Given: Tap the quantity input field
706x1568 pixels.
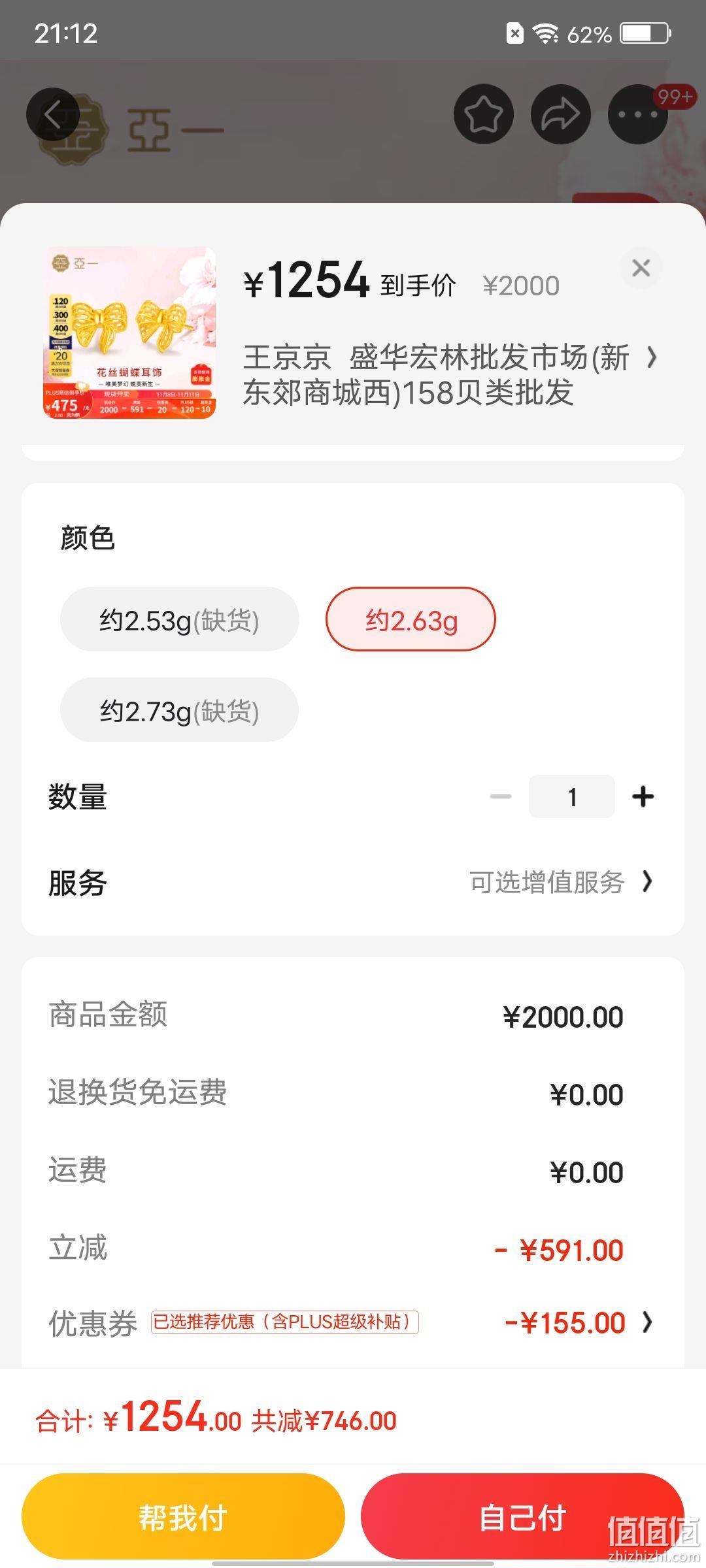Looking at the screenshot, I should pos(572,796).
